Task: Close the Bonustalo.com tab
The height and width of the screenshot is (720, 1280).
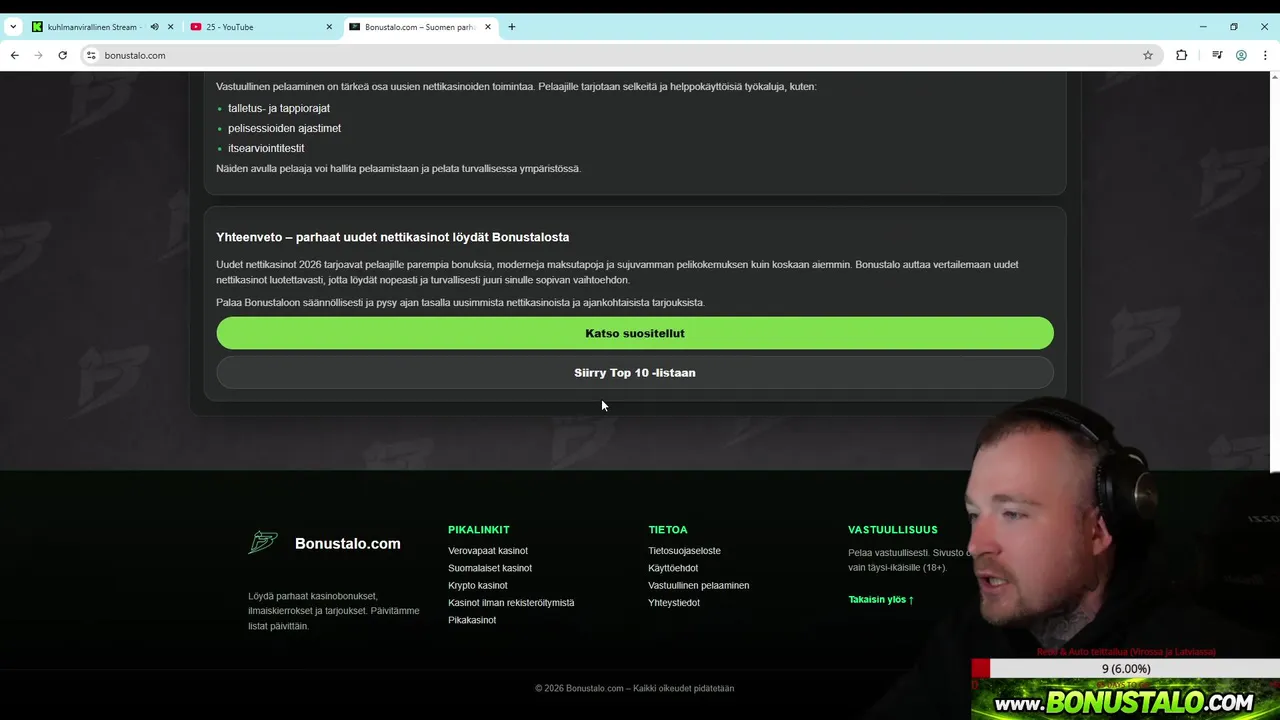Action: tap(488, 27)
